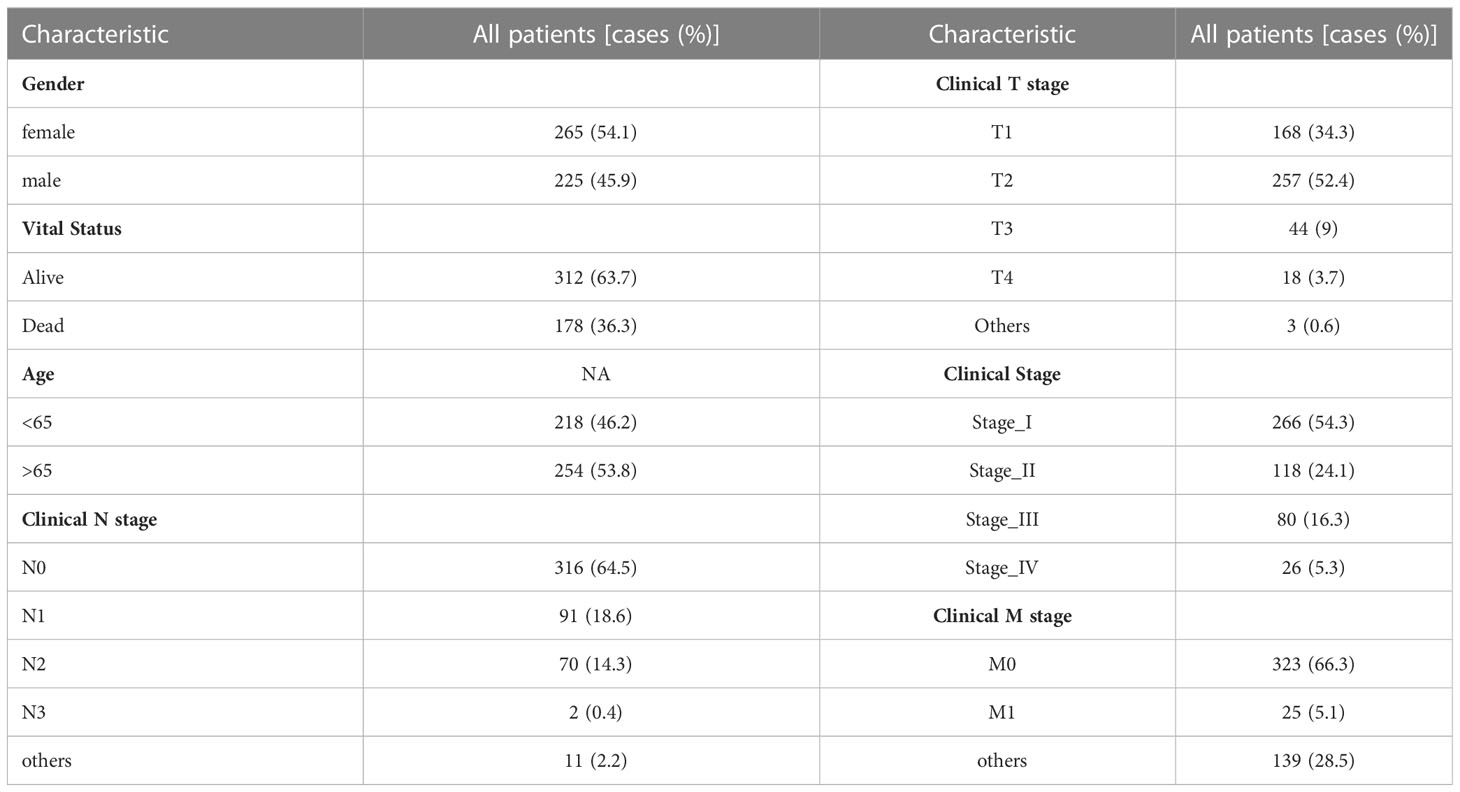Select the N3 value 2 (0.4)
1460x792 pixels.
tap(591, 712)
